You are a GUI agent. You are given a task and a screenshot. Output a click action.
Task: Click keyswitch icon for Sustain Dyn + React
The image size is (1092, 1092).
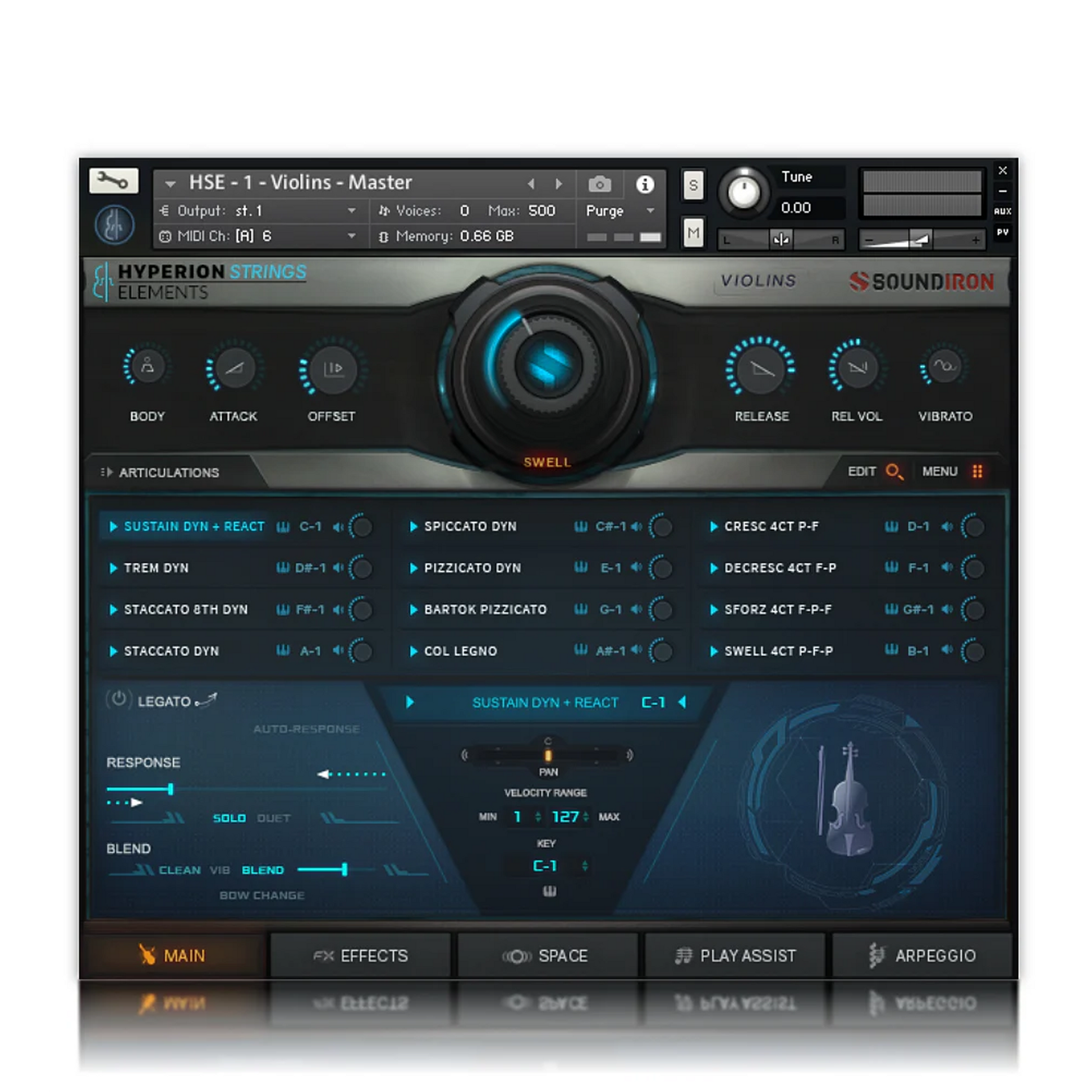point(283,527)
